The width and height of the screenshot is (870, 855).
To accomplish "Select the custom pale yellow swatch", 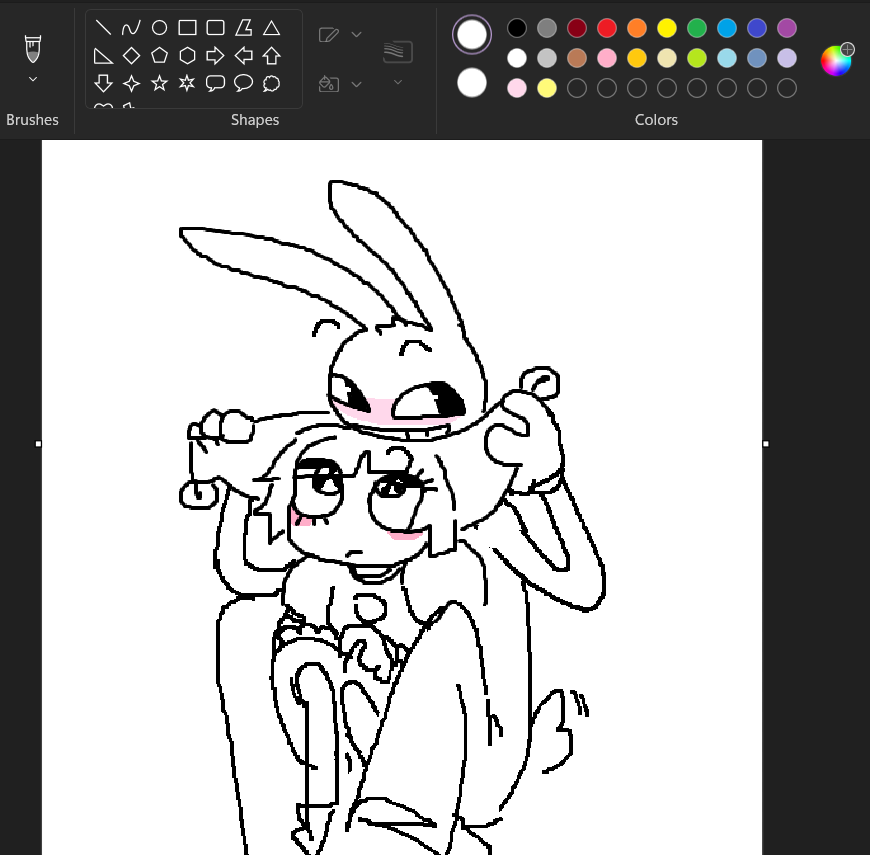I will 547,88.
